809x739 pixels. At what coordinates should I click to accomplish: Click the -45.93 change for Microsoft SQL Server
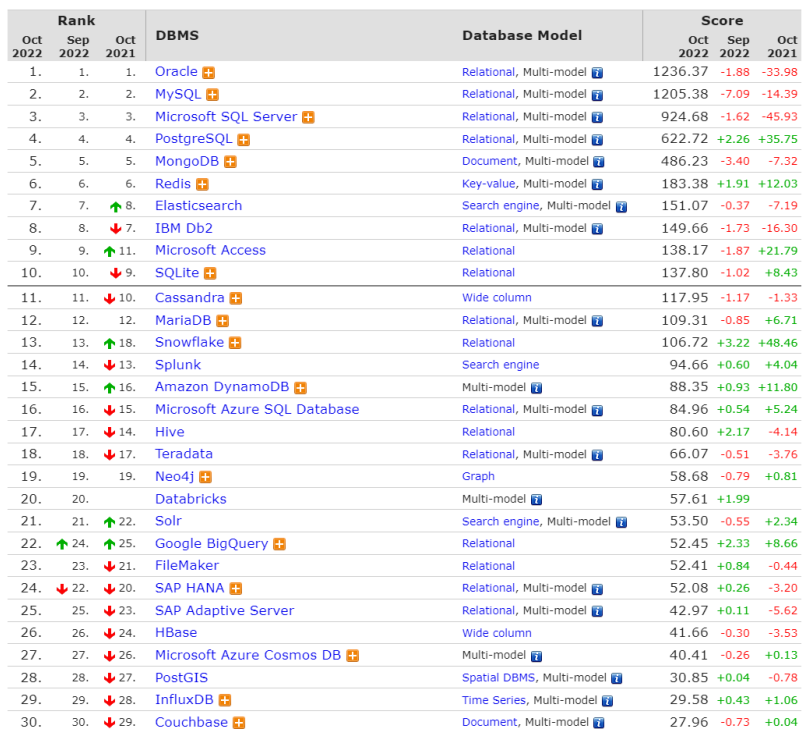pos(780,117)
